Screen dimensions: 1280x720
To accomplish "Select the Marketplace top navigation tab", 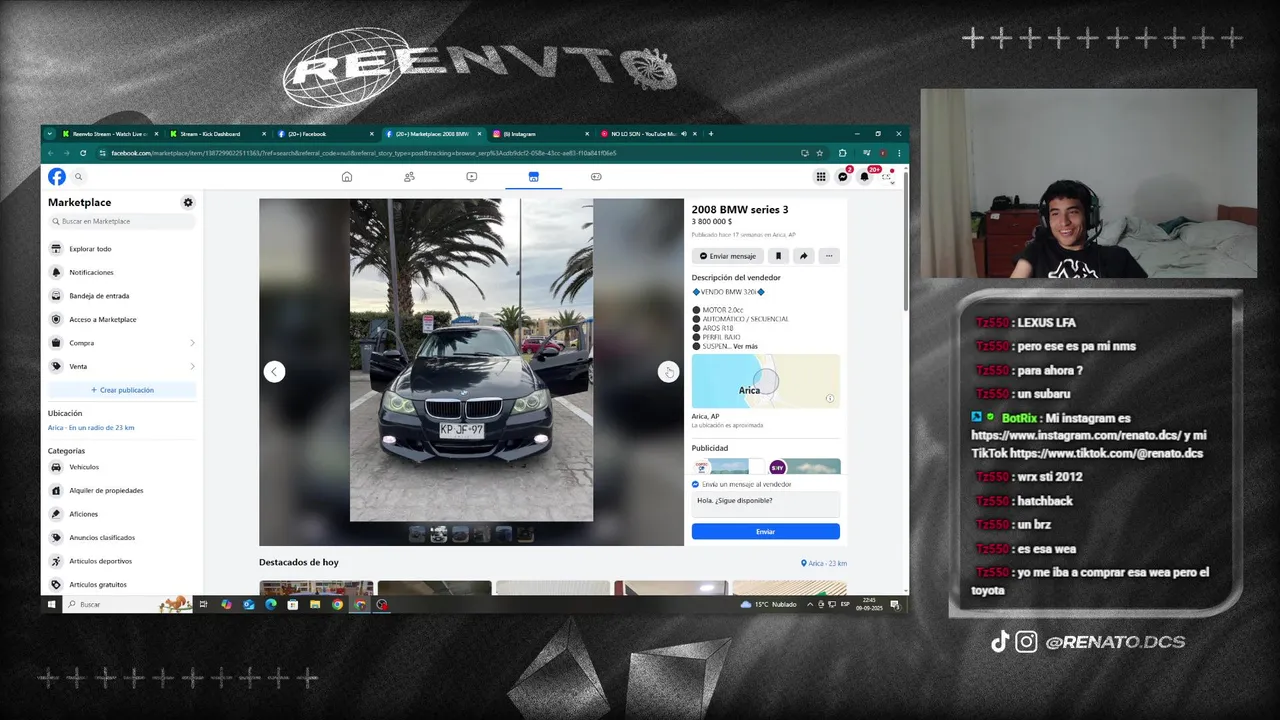I will tap(533, 177).
